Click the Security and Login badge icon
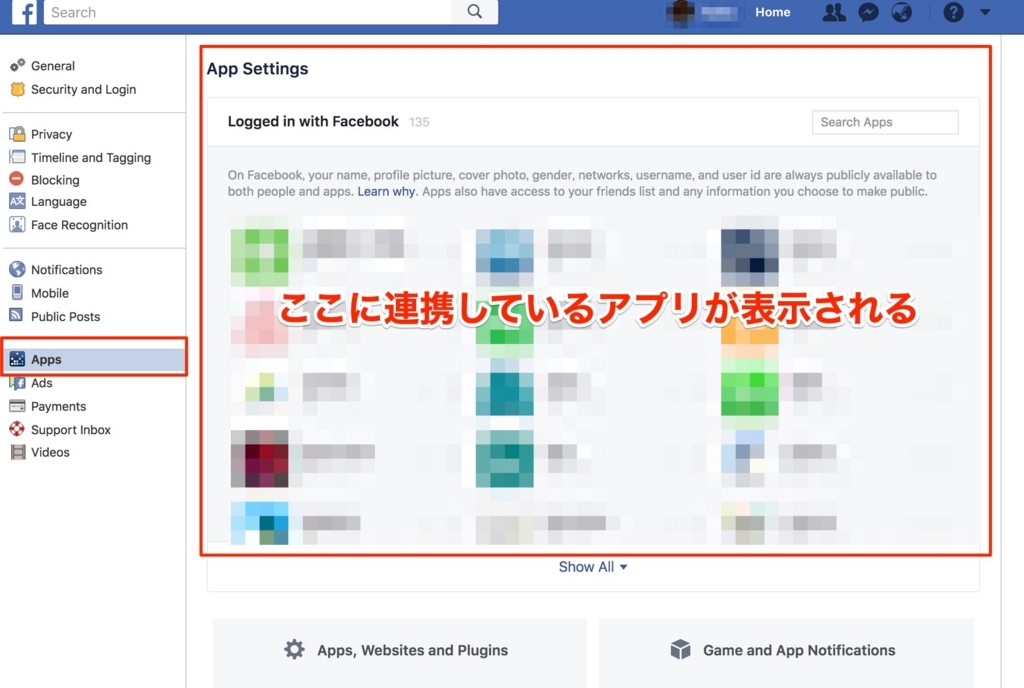The width and height of the screenshot is (1024, 688). (x=18, y=89)
